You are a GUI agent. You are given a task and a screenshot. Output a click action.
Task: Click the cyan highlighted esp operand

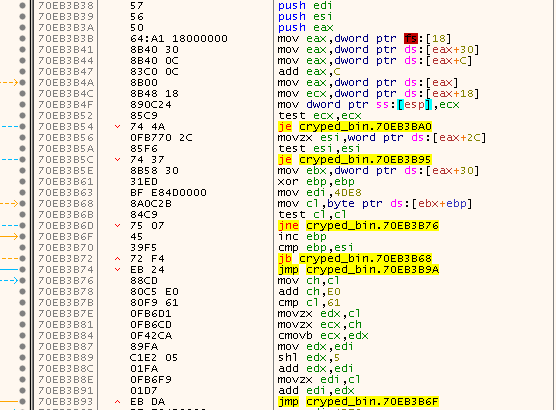pyautogui.click(x=414, y=105)
